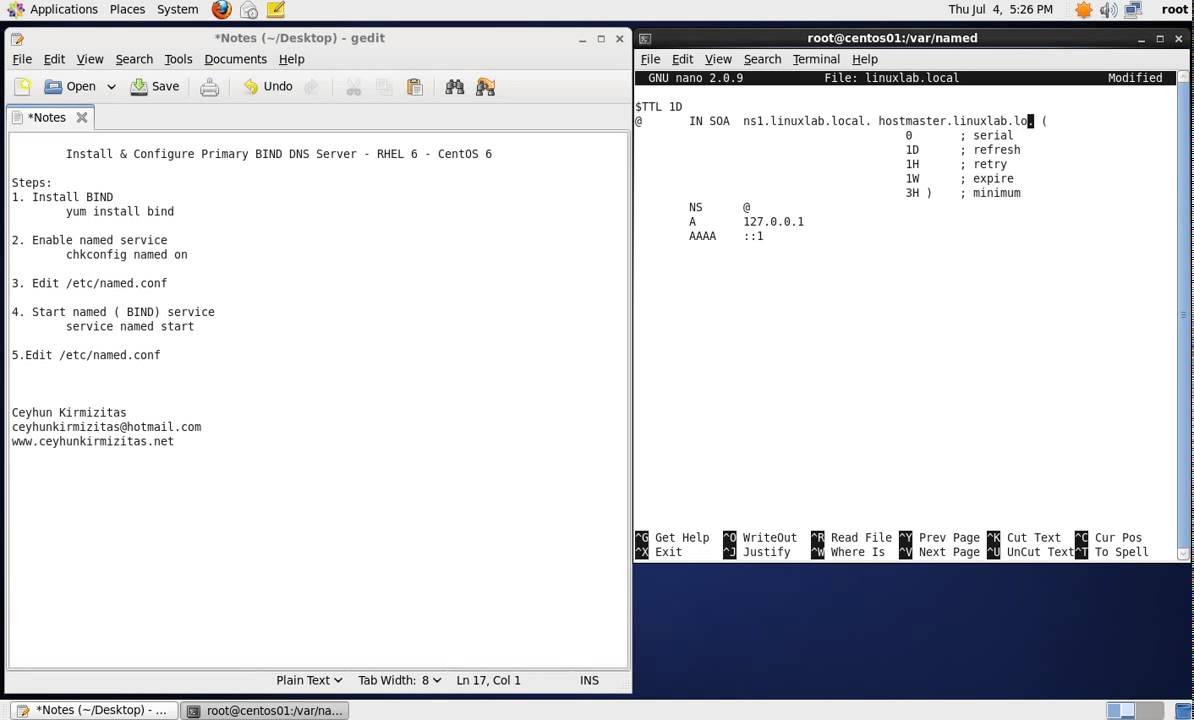Click the Cut scissors icon
The image size is (1194, 720).
[353, 87]
